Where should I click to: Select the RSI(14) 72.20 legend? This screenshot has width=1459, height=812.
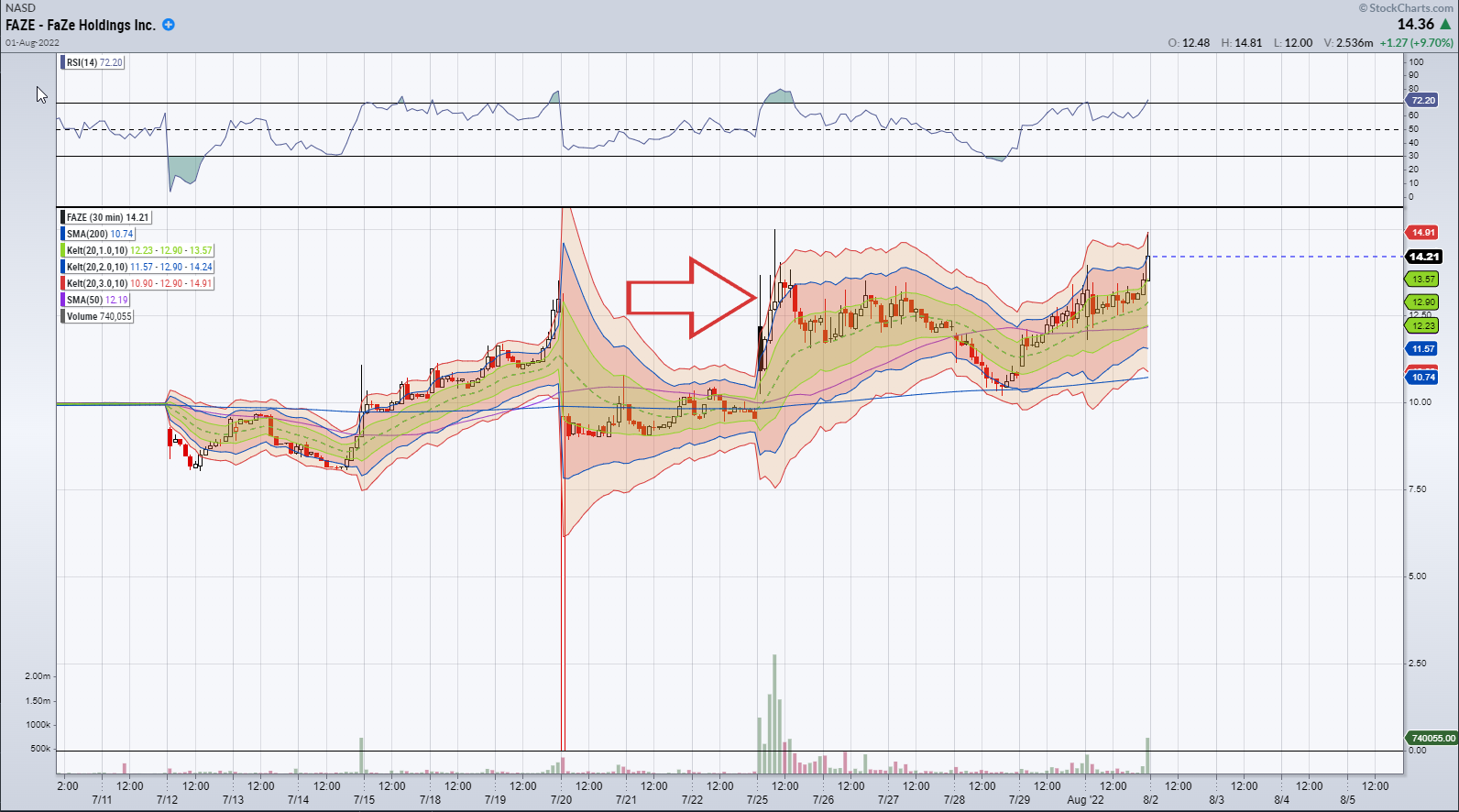click(93, 62)
